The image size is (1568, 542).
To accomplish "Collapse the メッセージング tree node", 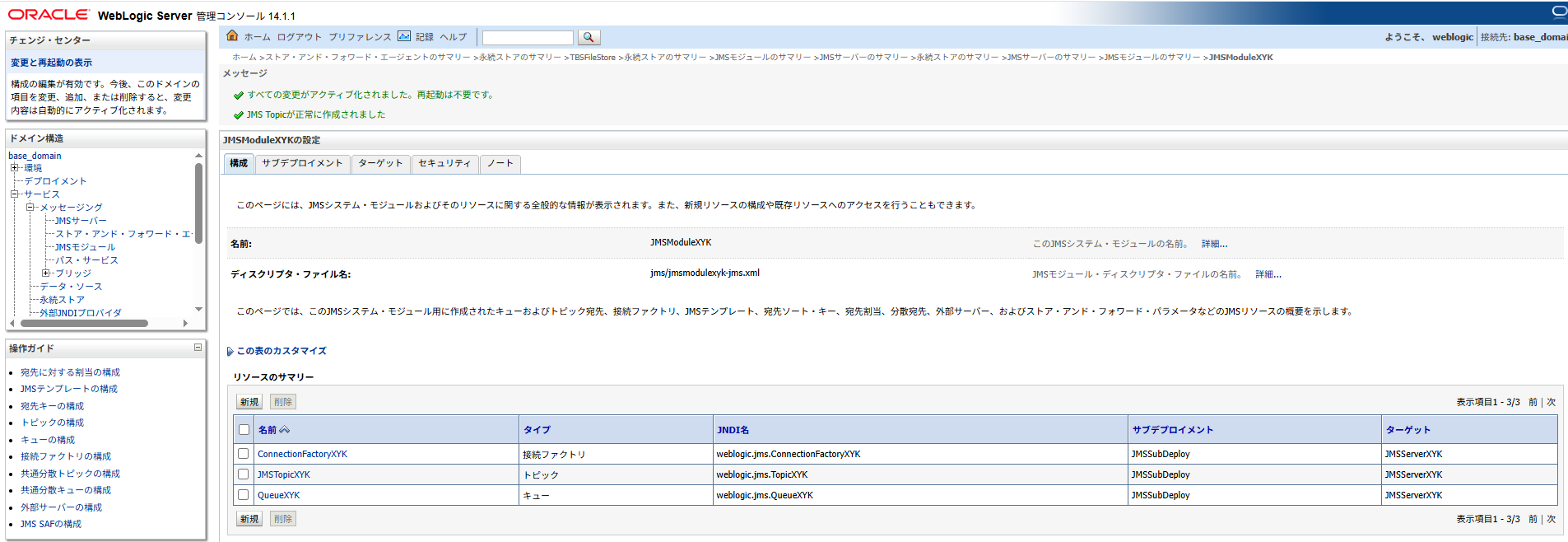I will click(30, 208).
